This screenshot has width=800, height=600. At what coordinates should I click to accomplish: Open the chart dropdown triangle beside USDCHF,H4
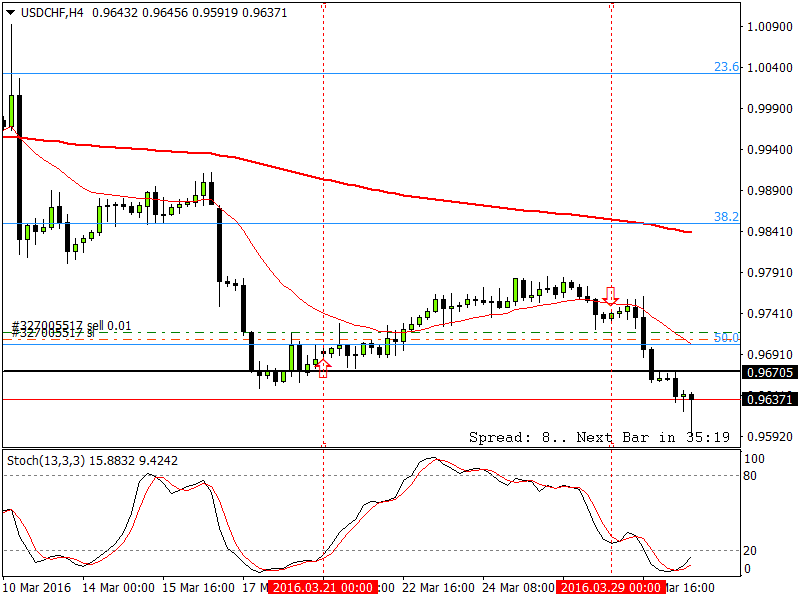[x=10, y=13]
